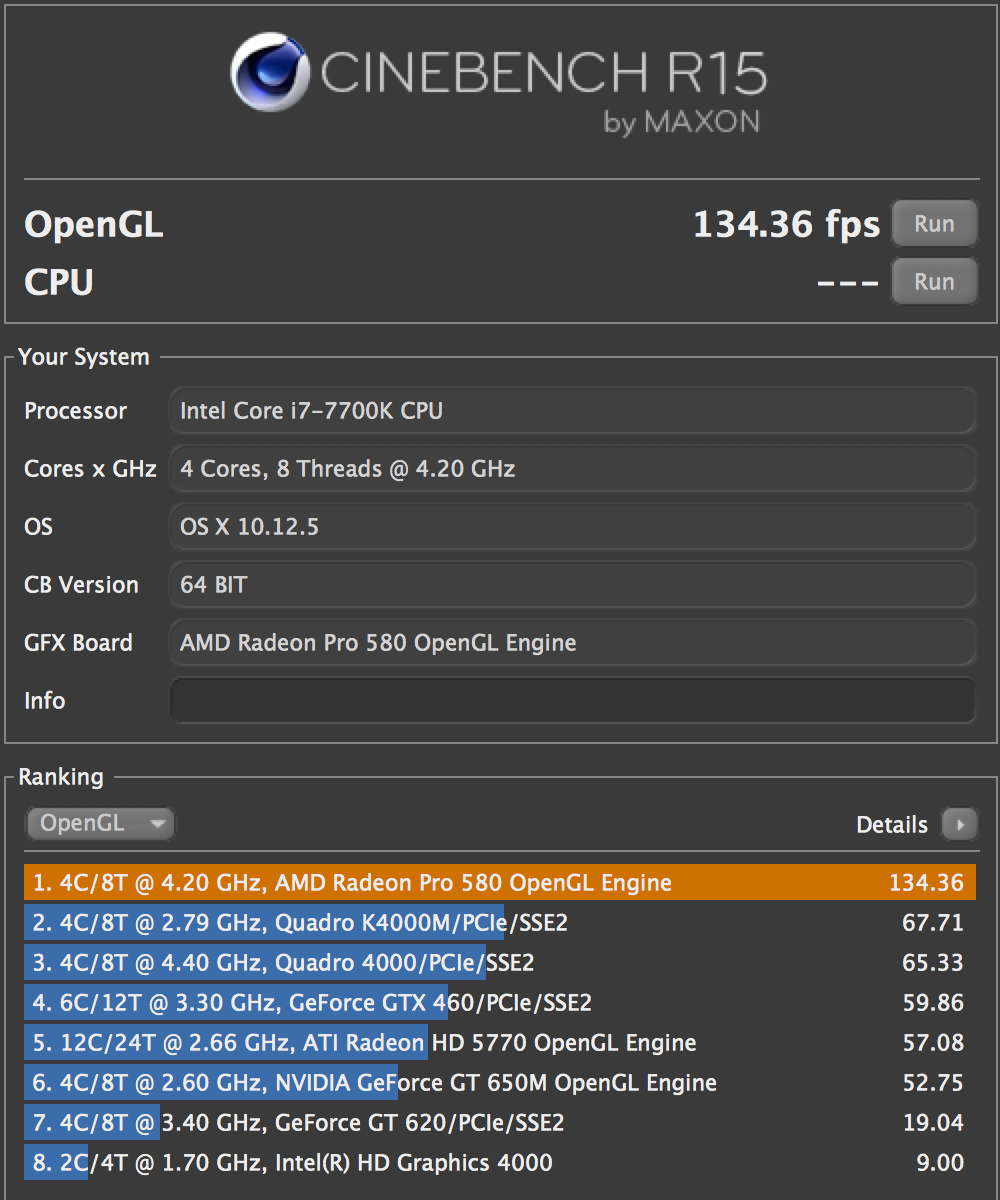Viewport: 1000px width, 1200px height.
Task: Click the GFX Board Radeon Pro 580 field
Action: [572, 642]
